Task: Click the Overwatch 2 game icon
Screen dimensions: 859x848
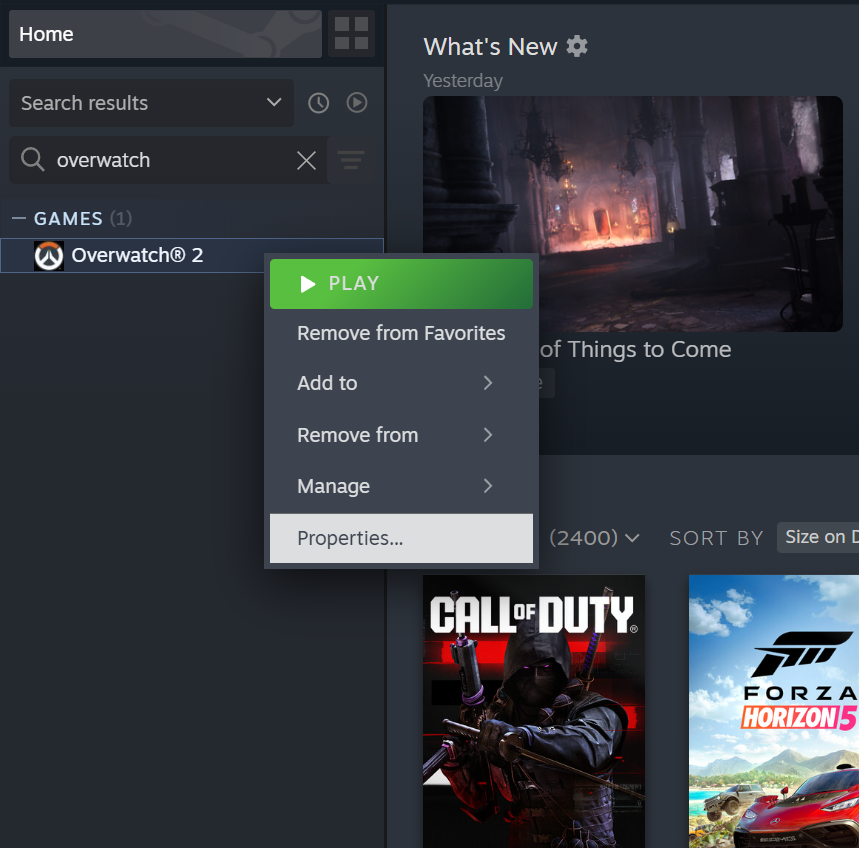Action: click(49, 256)
